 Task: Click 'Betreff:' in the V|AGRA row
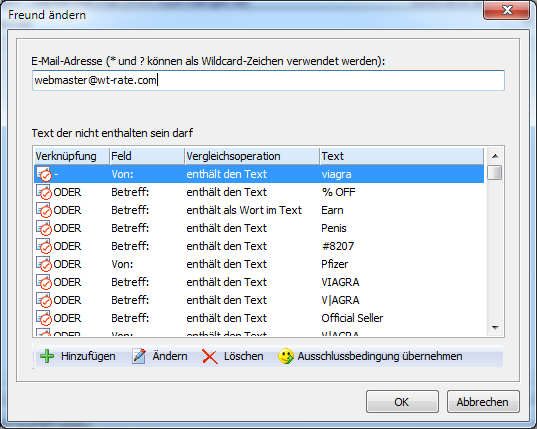130,300
